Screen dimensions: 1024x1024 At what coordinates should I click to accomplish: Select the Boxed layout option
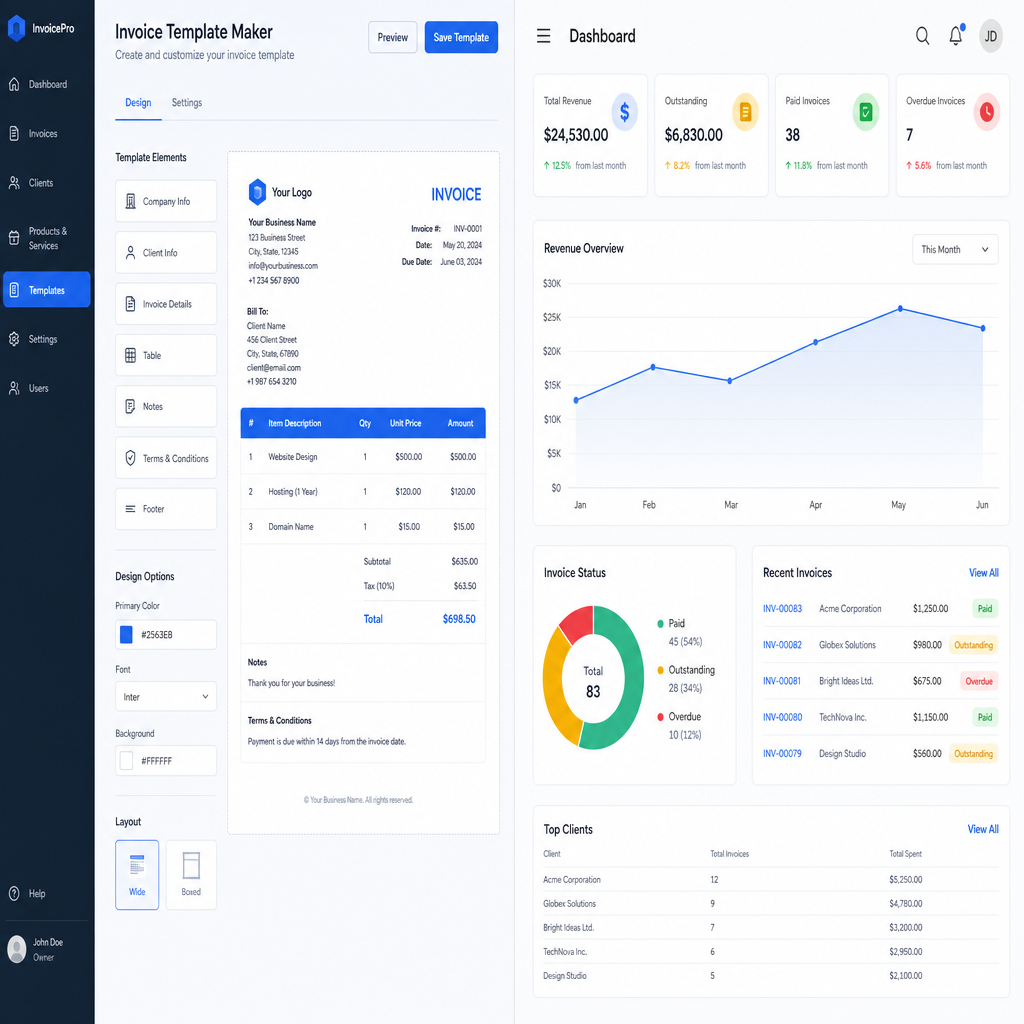(x=191, y=874)
